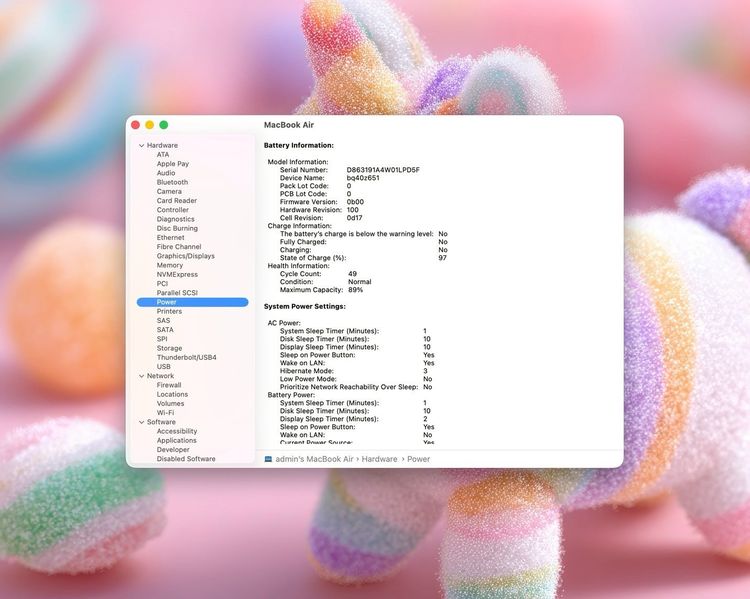This screenshot has width=750, height=599.
Task: Open Wi-Fi network information
Action: 165,413
